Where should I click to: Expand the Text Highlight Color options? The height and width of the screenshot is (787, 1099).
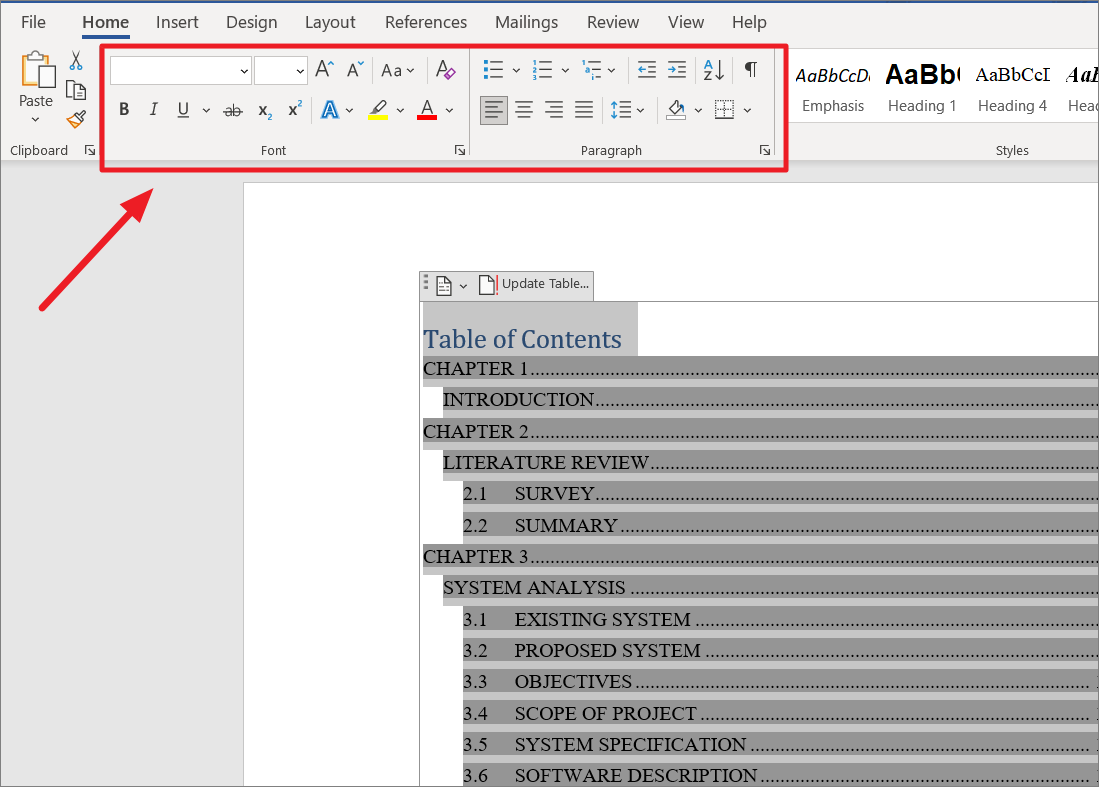point(400,109)
